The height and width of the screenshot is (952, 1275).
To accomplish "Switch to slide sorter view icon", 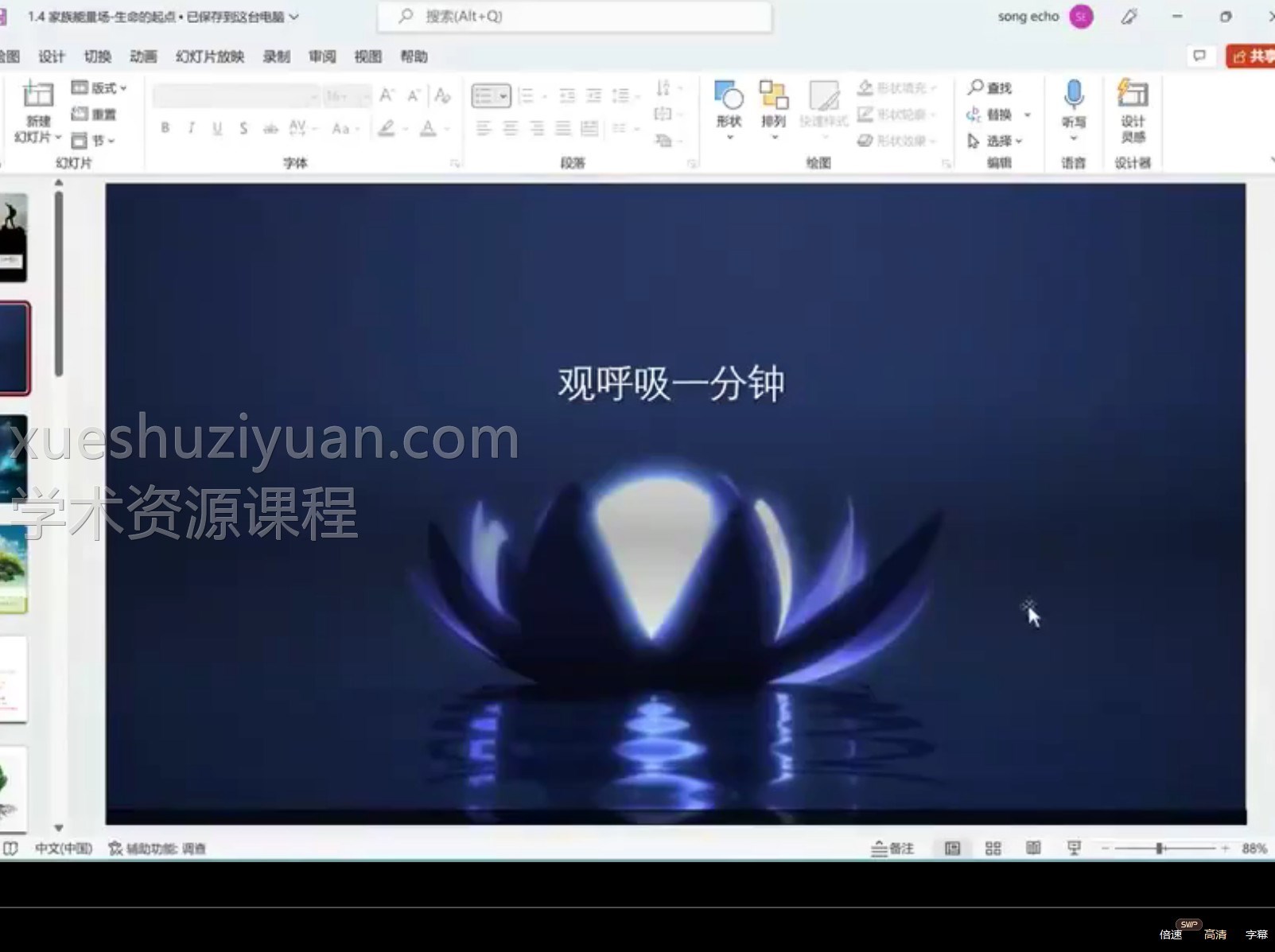I will pos(992,848).
